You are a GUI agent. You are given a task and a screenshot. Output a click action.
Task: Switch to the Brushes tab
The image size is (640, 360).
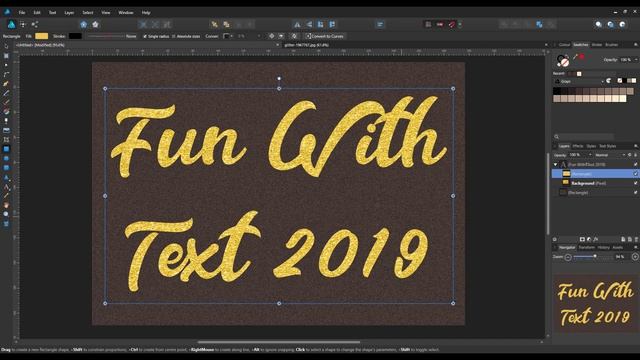tap(612, 45)
